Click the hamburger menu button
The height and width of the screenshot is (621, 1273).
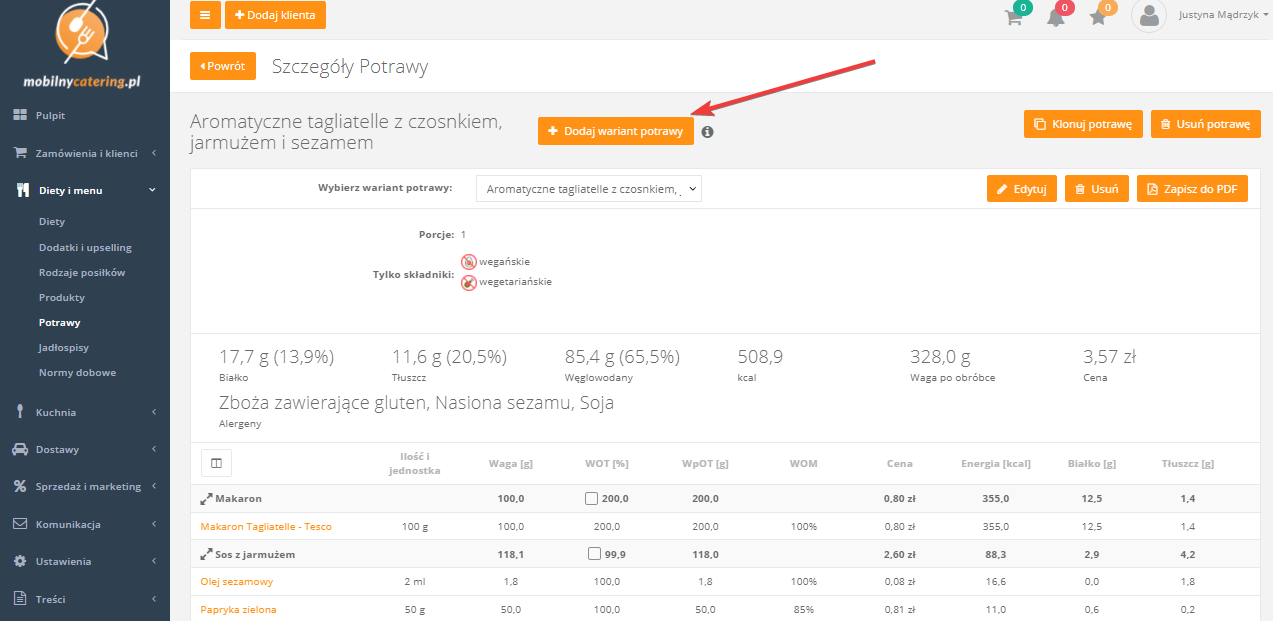[205, 15]
